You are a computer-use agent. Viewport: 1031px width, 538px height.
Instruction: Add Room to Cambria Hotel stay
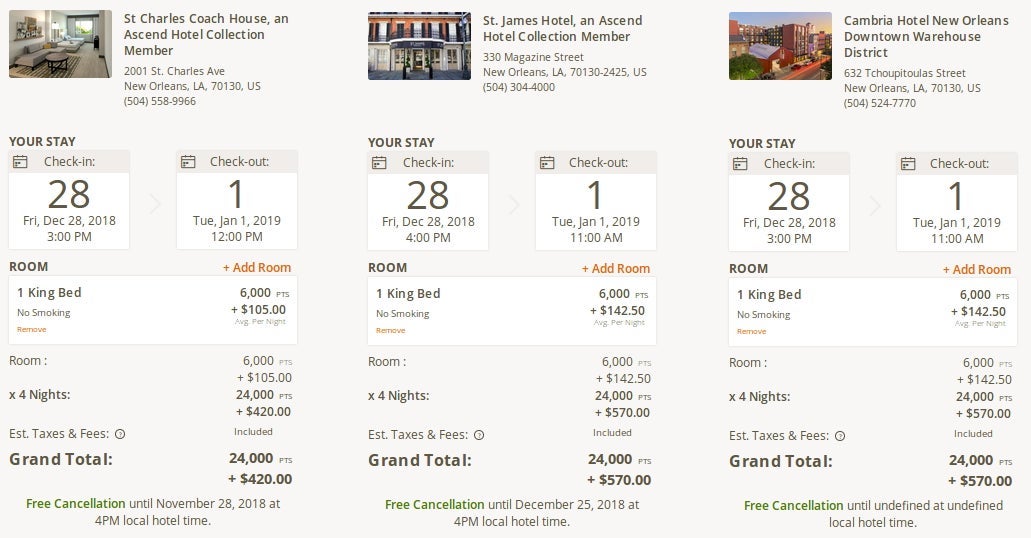[x=977, y=270]
